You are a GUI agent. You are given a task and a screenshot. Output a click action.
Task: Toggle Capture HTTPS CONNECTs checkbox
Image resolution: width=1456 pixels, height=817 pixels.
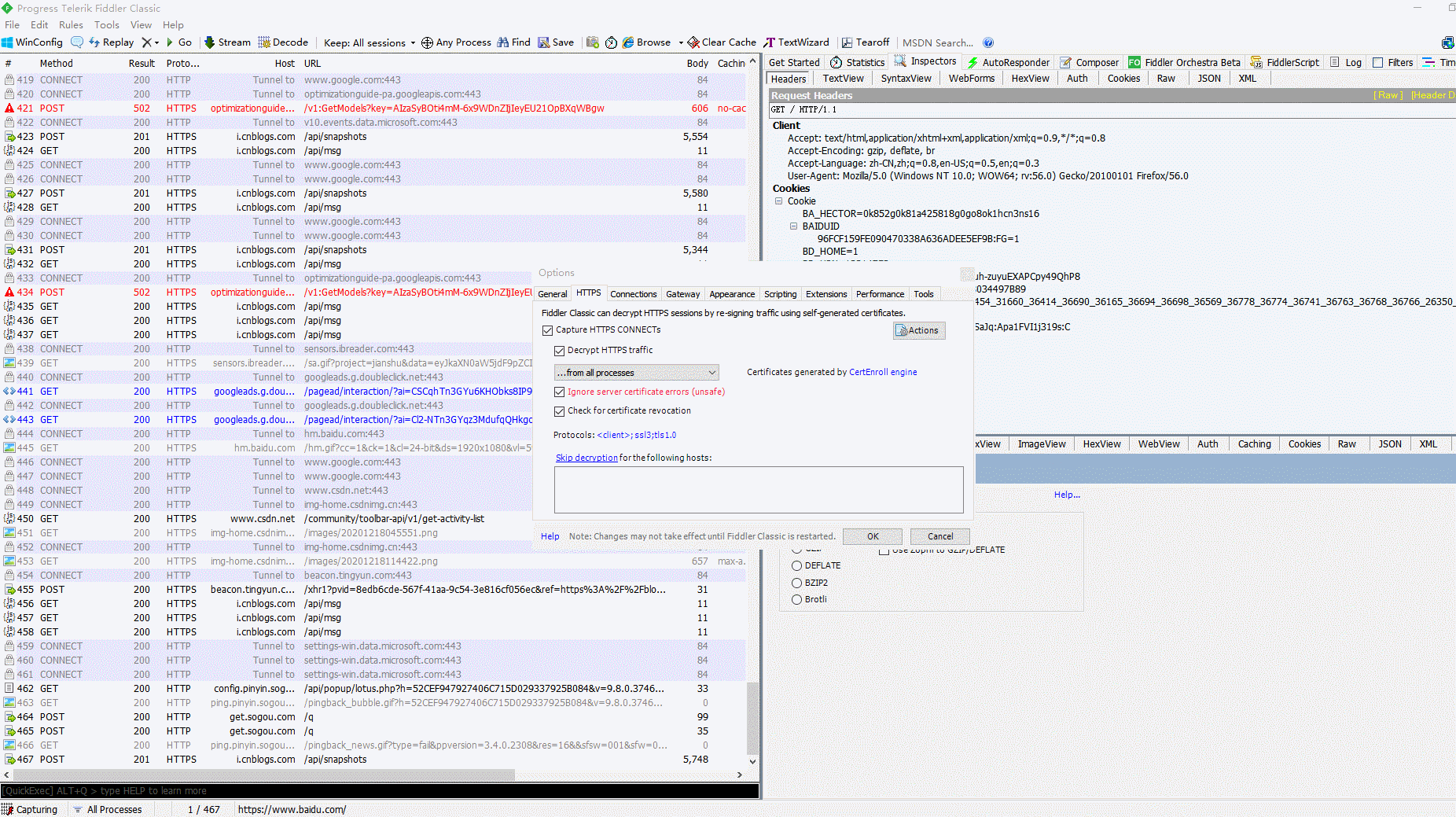tap(547, 330)
